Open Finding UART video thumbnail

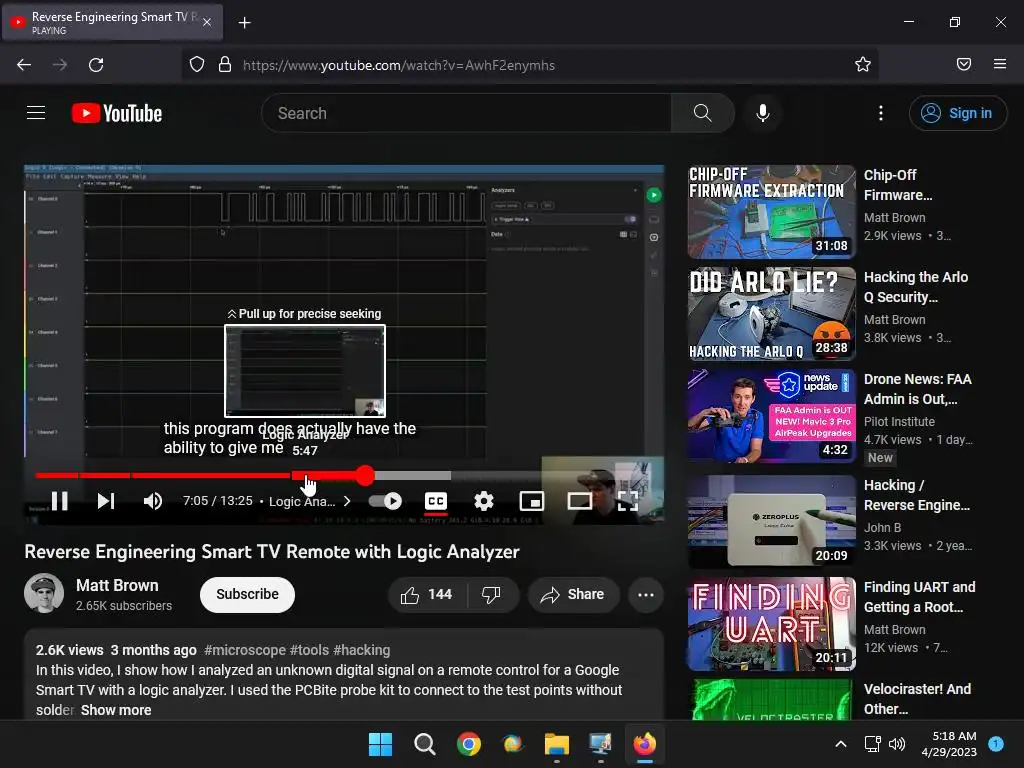click(771, 624)
